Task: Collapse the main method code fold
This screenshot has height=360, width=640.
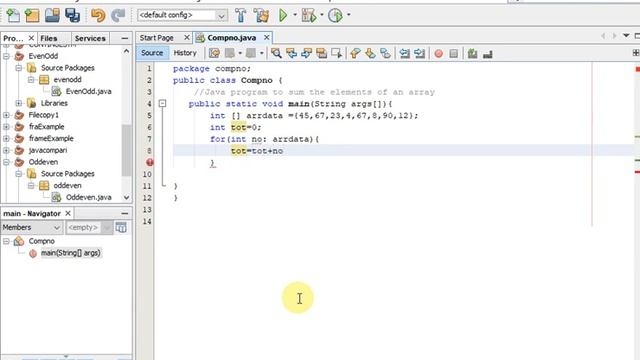Action: point(162,104)
